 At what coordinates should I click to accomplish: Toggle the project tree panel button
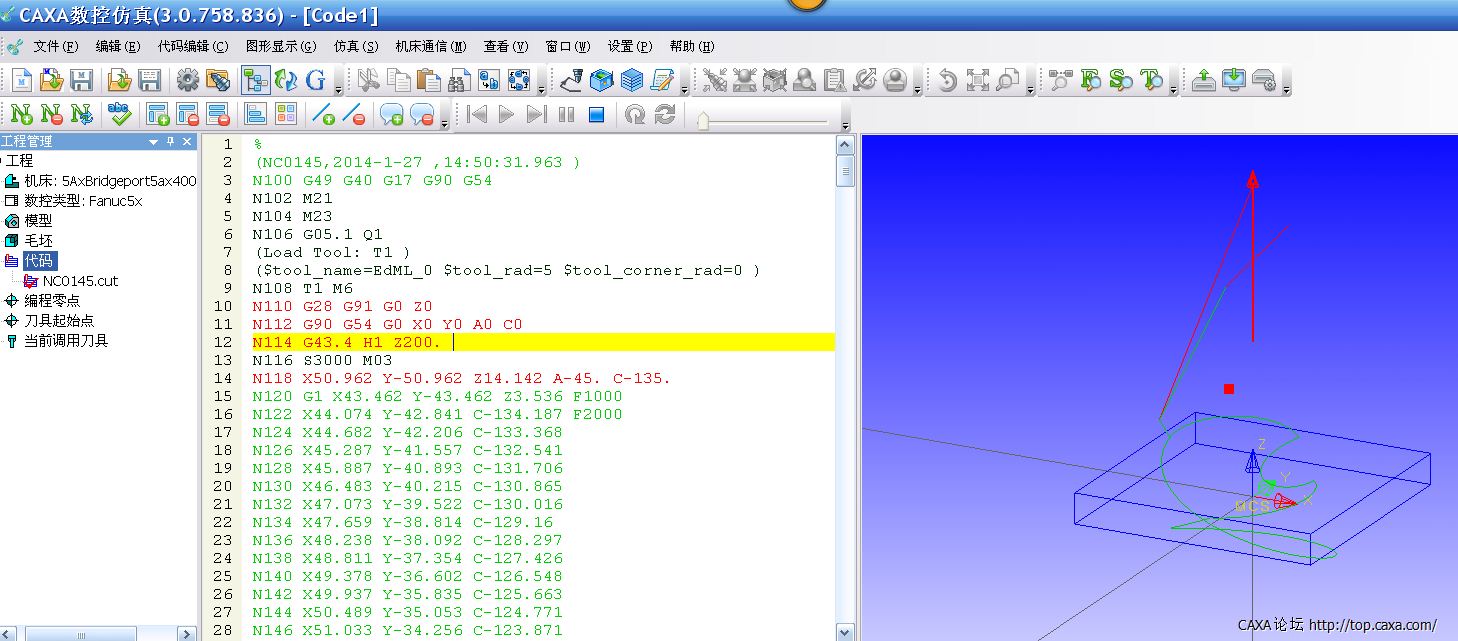256,81
